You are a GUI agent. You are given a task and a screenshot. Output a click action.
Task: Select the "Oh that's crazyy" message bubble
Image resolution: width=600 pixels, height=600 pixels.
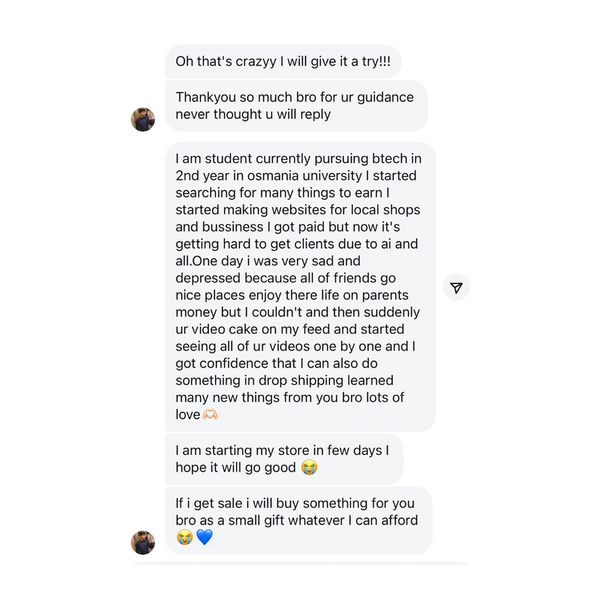tap(281, 60)
